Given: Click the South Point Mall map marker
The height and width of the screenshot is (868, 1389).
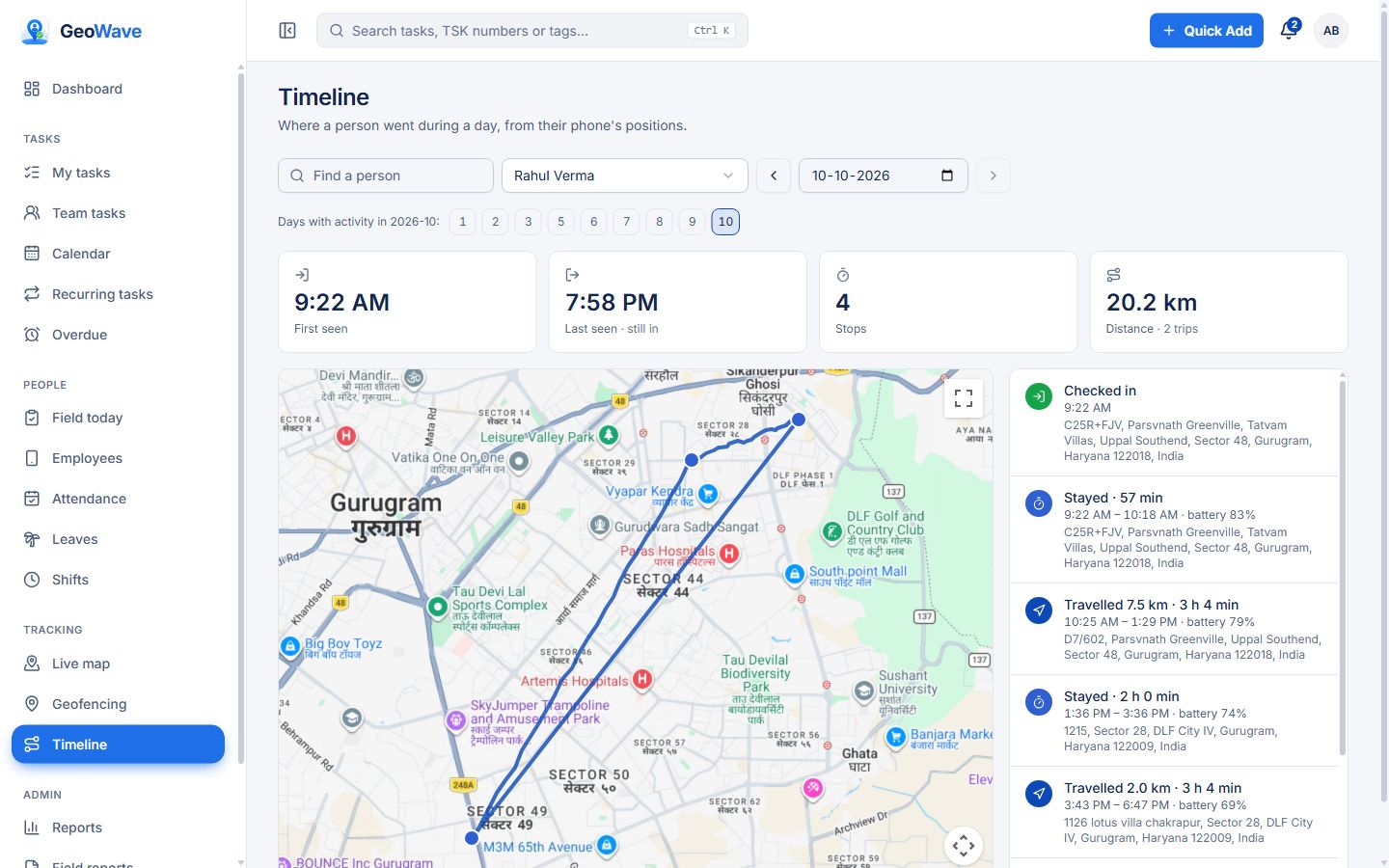Looking at the screenshot, I should click(x=794, y=575).
